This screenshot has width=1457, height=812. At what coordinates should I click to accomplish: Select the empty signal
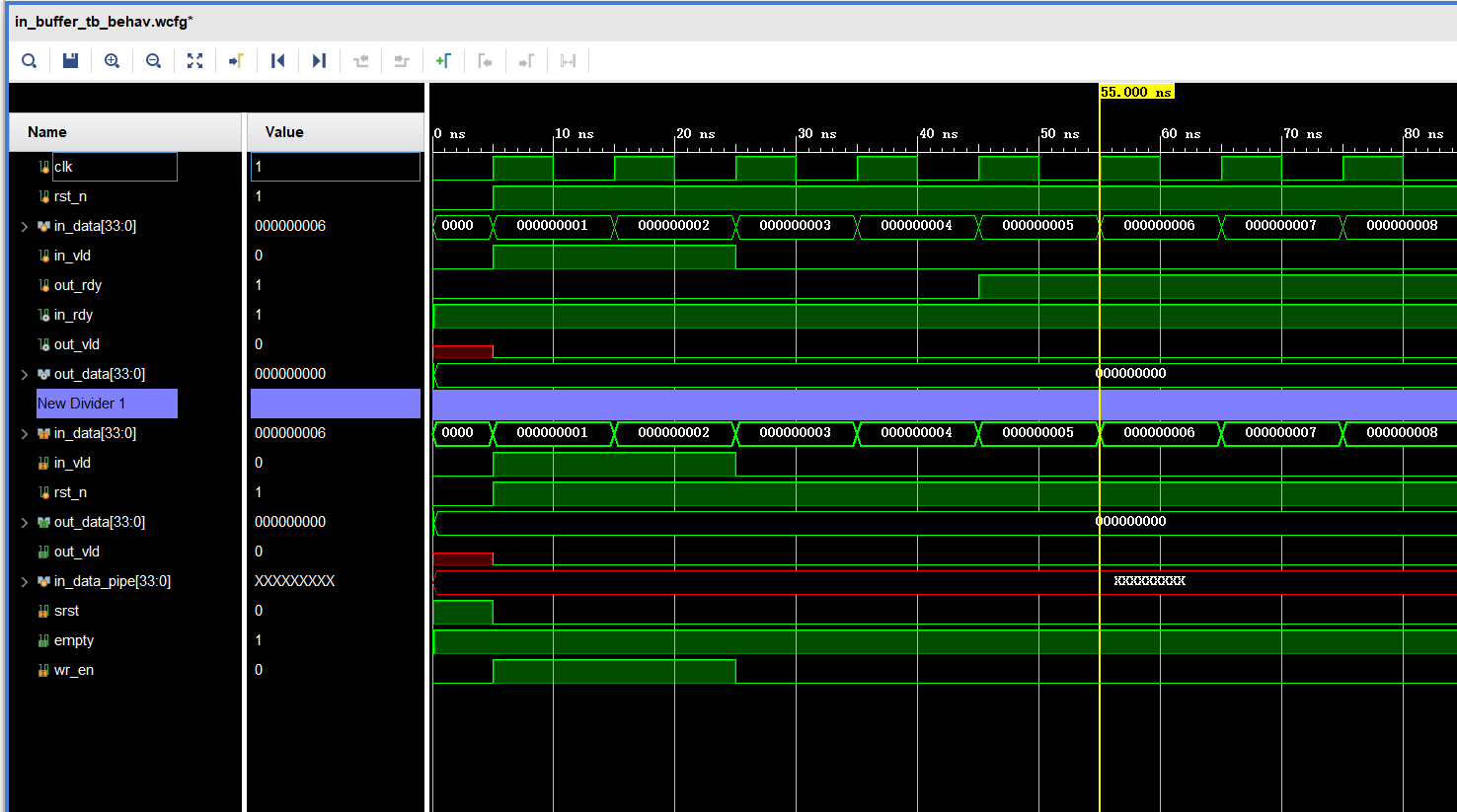click(x=74, y=640)
